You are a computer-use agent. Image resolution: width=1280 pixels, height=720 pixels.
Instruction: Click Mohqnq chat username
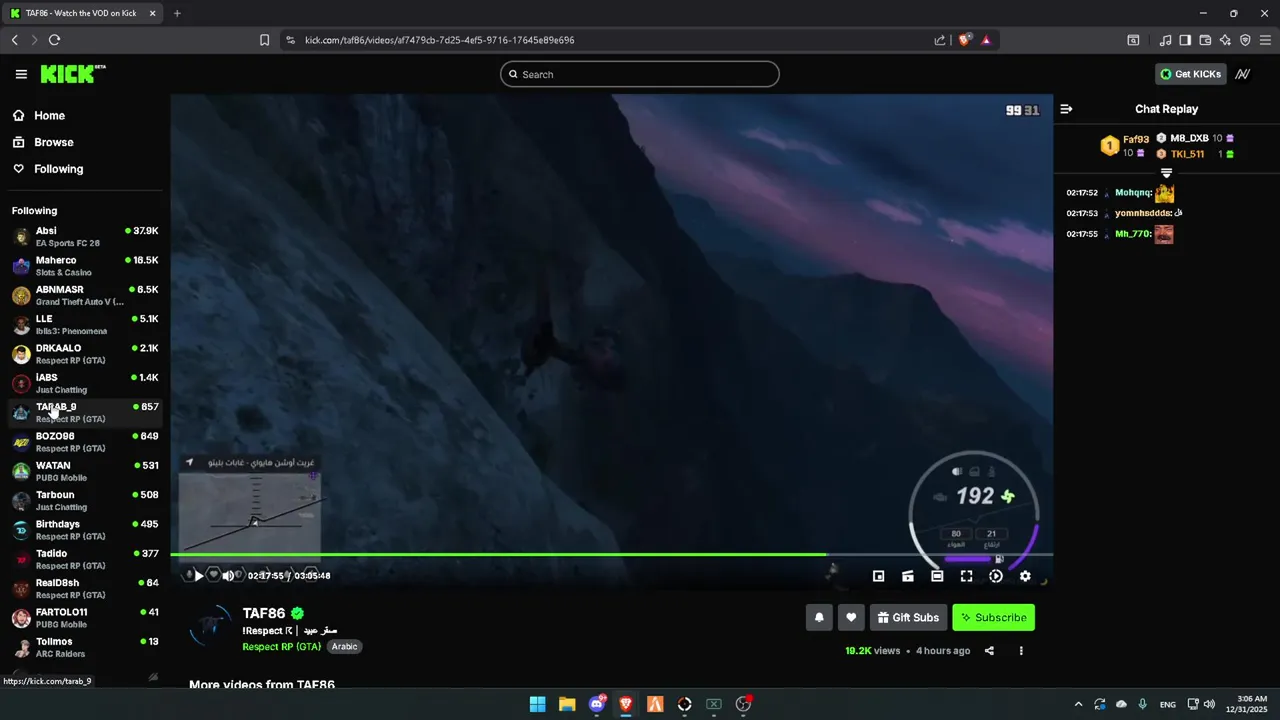coord(1134,193)
